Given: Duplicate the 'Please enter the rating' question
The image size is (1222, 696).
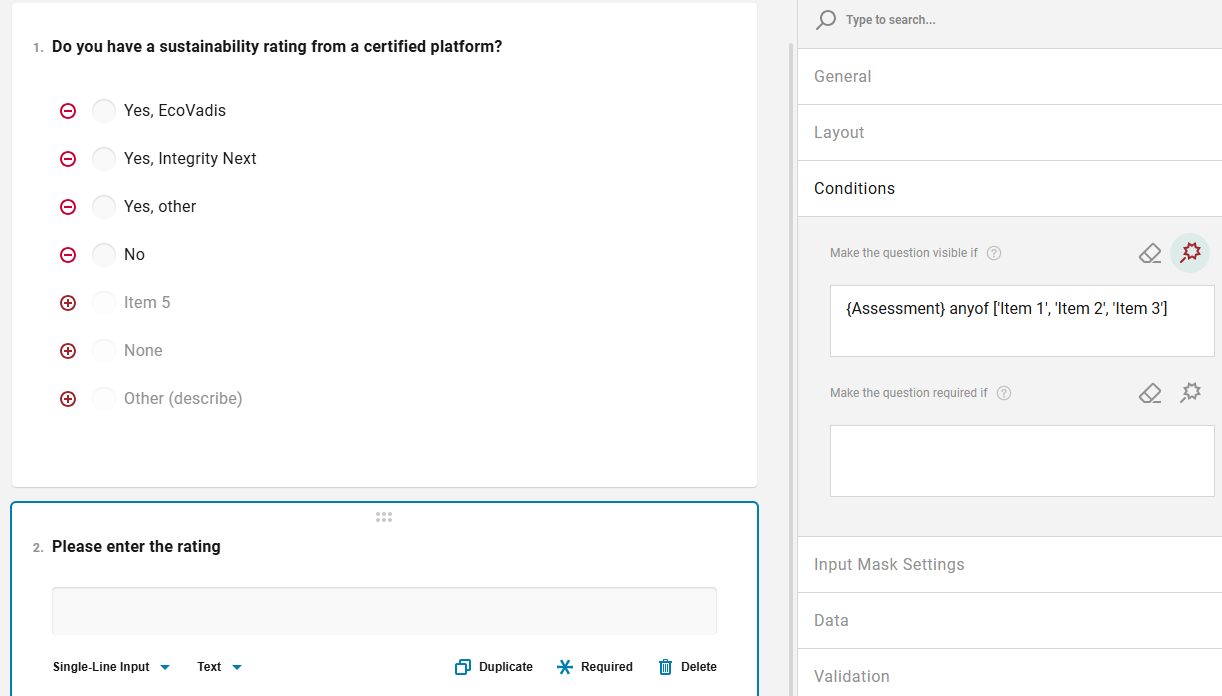Looking at the screenshot, I should (x=494, y=667).
